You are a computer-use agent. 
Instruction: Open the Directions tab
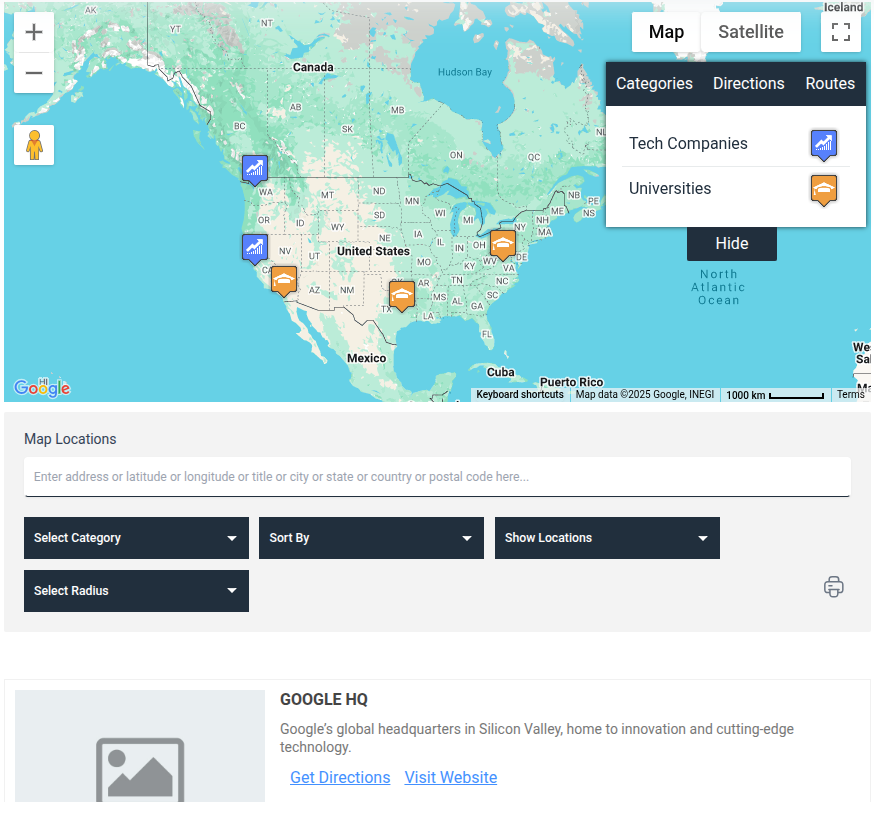click(x=749, y=84)
